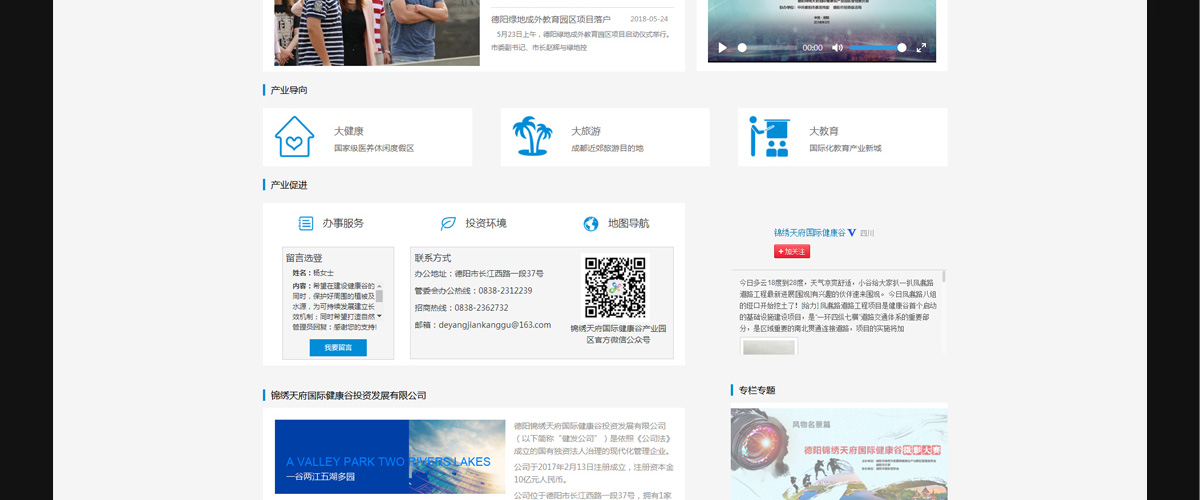1200x500 pixels.
Task: Open the 德阳绿地成外教育园区项目落户 news headline
Action: [551, 19]
